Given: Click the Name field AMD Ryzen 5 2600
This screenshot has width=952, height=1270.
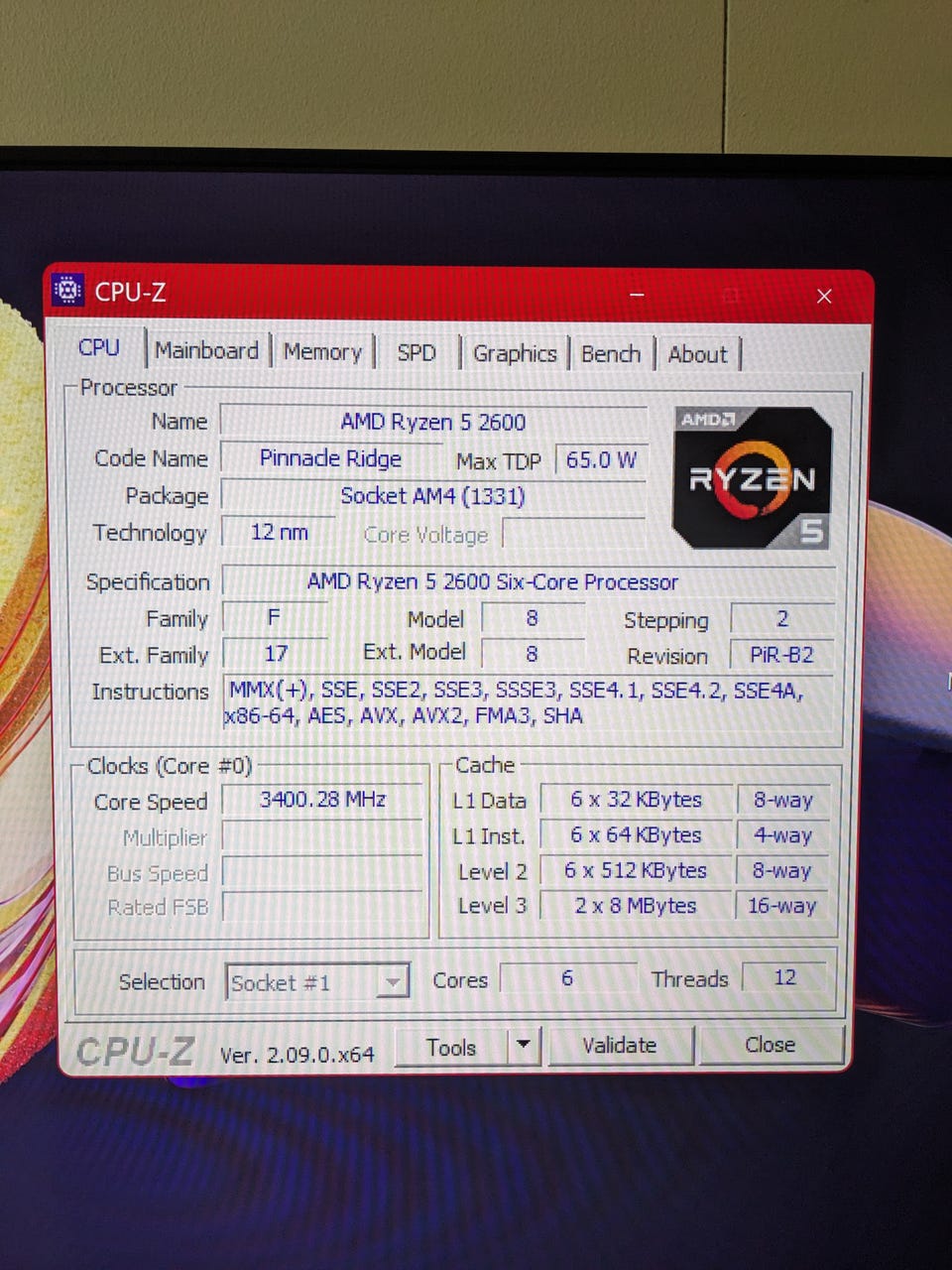Looking at the screenshot, I should 432,422.
